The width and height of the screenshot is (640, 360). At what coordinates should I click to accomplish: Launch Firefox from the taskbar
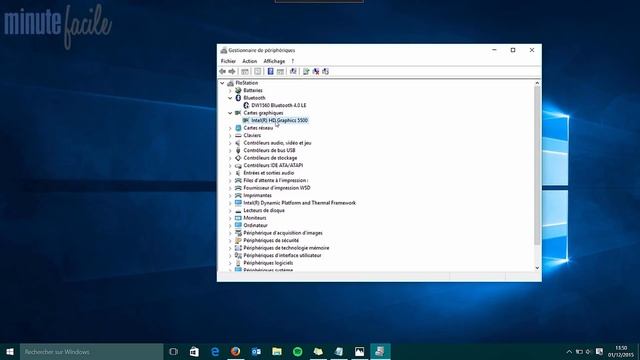(x=236, y=351)
